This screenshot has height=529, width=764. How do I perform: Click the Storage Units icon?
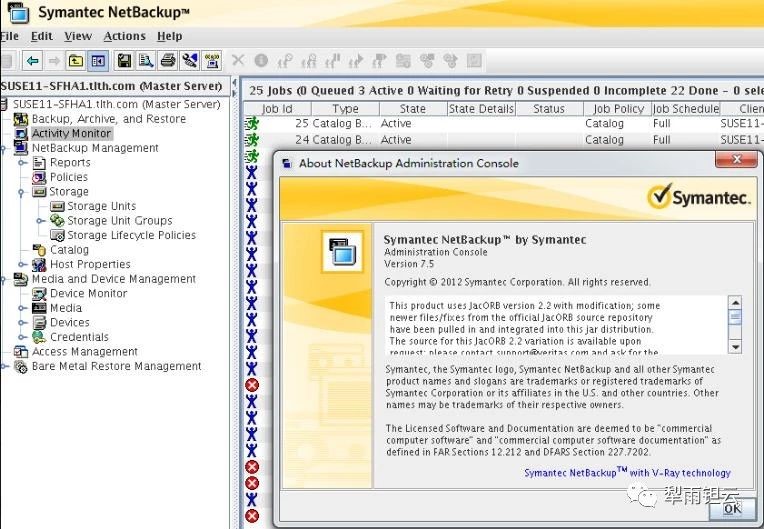coord(57,206)
